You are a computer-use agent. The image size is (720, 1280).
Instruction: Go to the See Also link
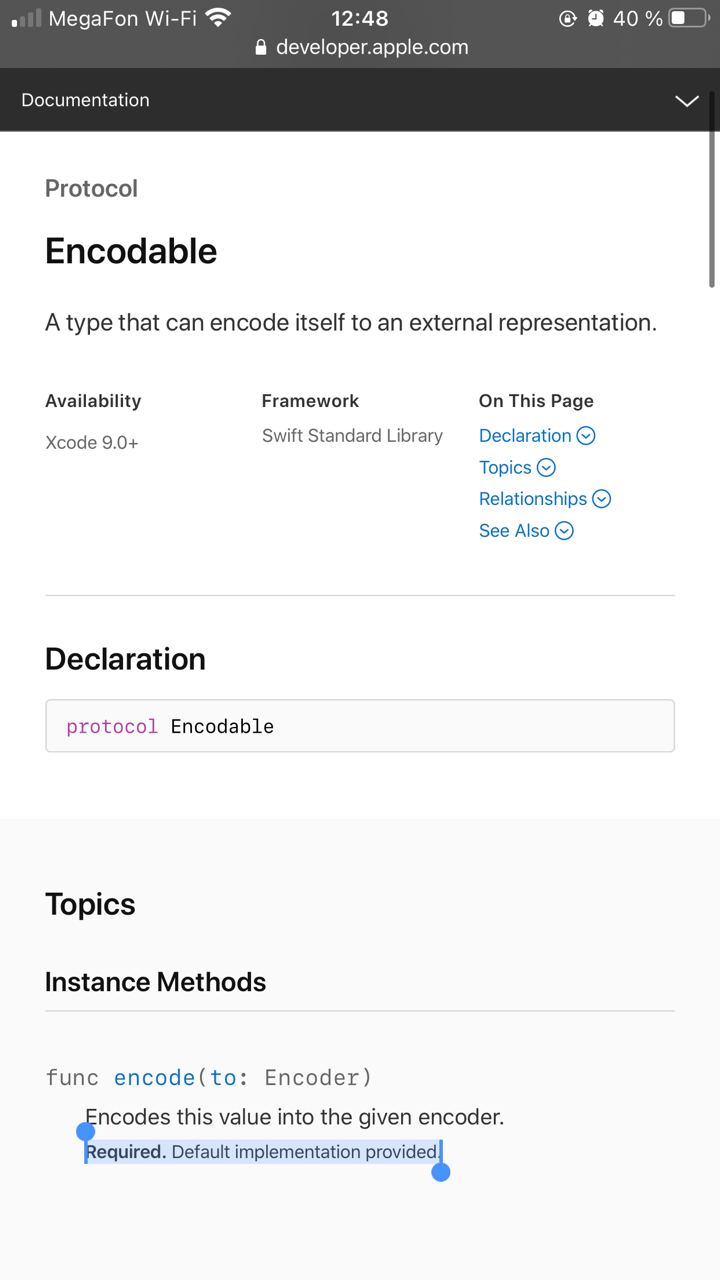tap(514, 531)
